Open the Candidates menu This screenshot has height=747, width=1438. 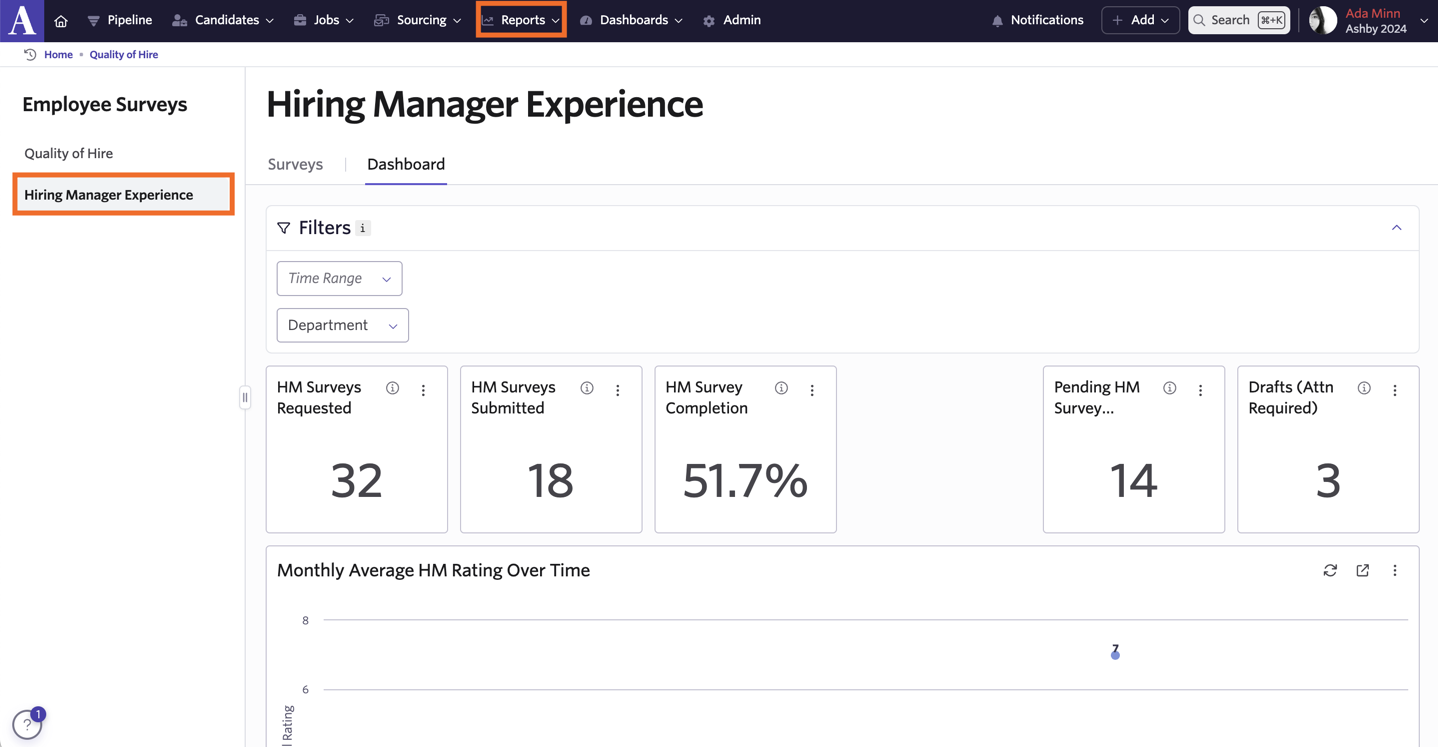pyautogui.click(x=223, y=20)
